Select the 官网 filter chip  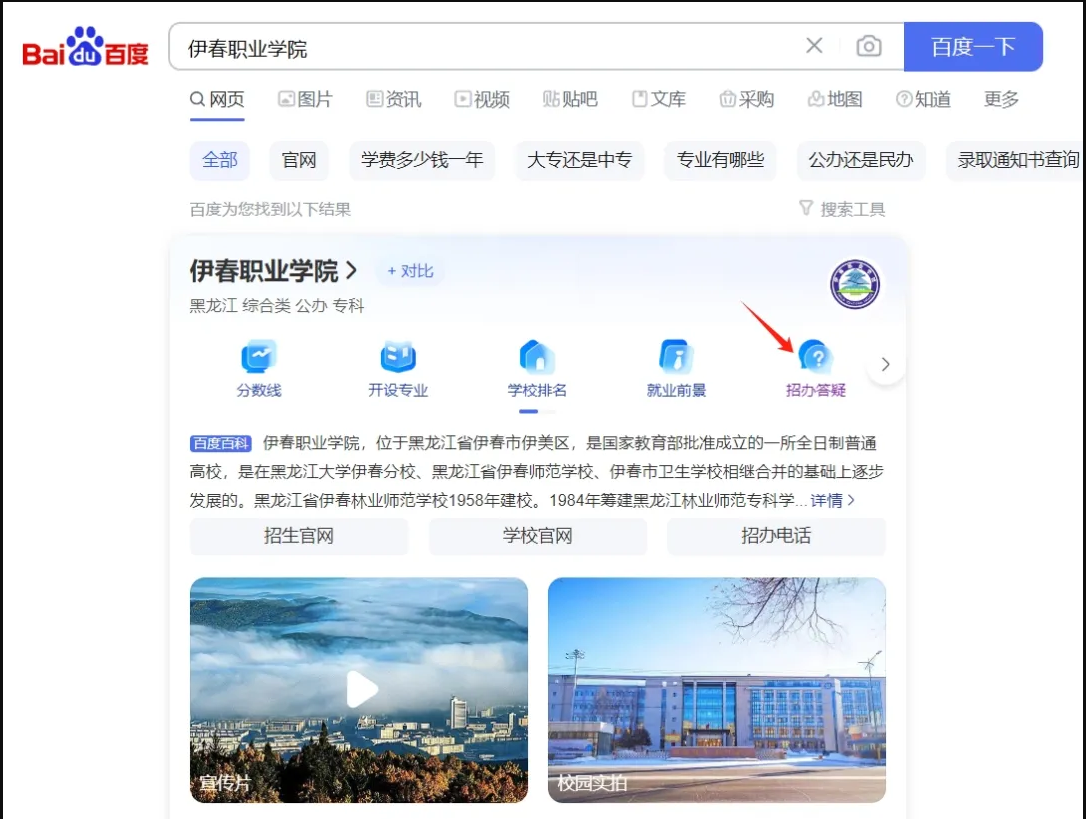299,160
